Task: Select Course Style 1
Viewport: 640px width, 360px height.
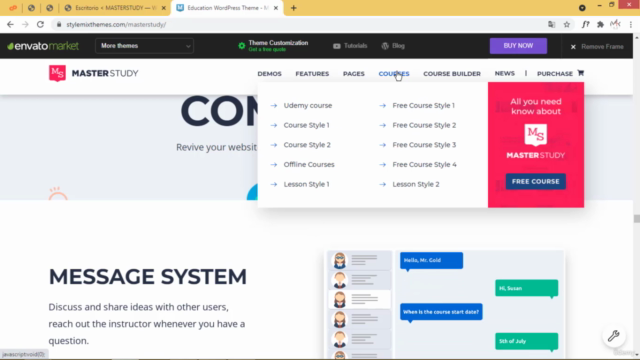Action: point(307,125)
